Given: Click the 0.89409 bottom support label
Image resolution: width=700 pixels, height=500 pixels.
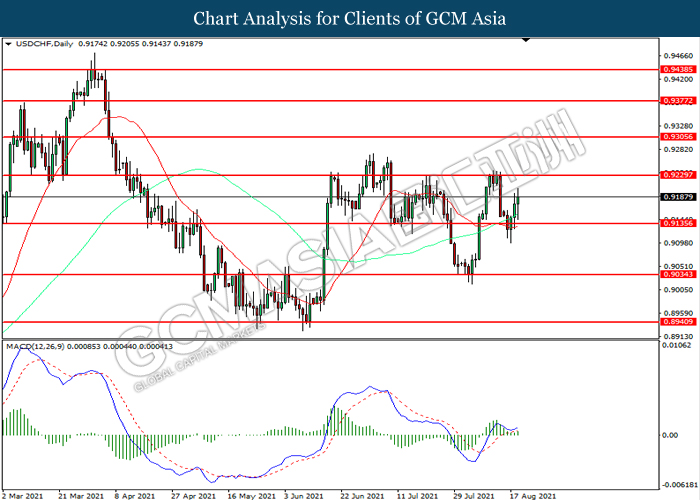Looking at the screenshot, I should (678, 322).
